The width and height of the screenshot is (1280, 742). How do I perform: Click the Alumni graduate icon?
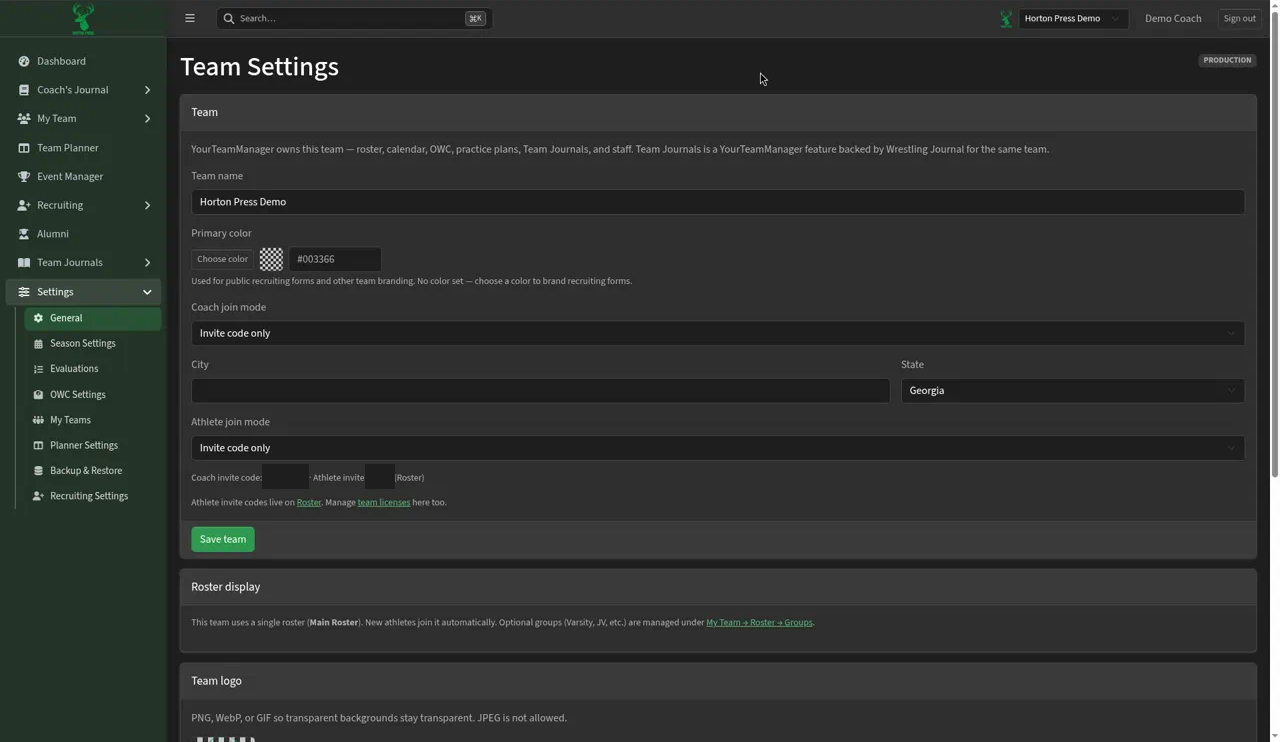coord(24,234)
